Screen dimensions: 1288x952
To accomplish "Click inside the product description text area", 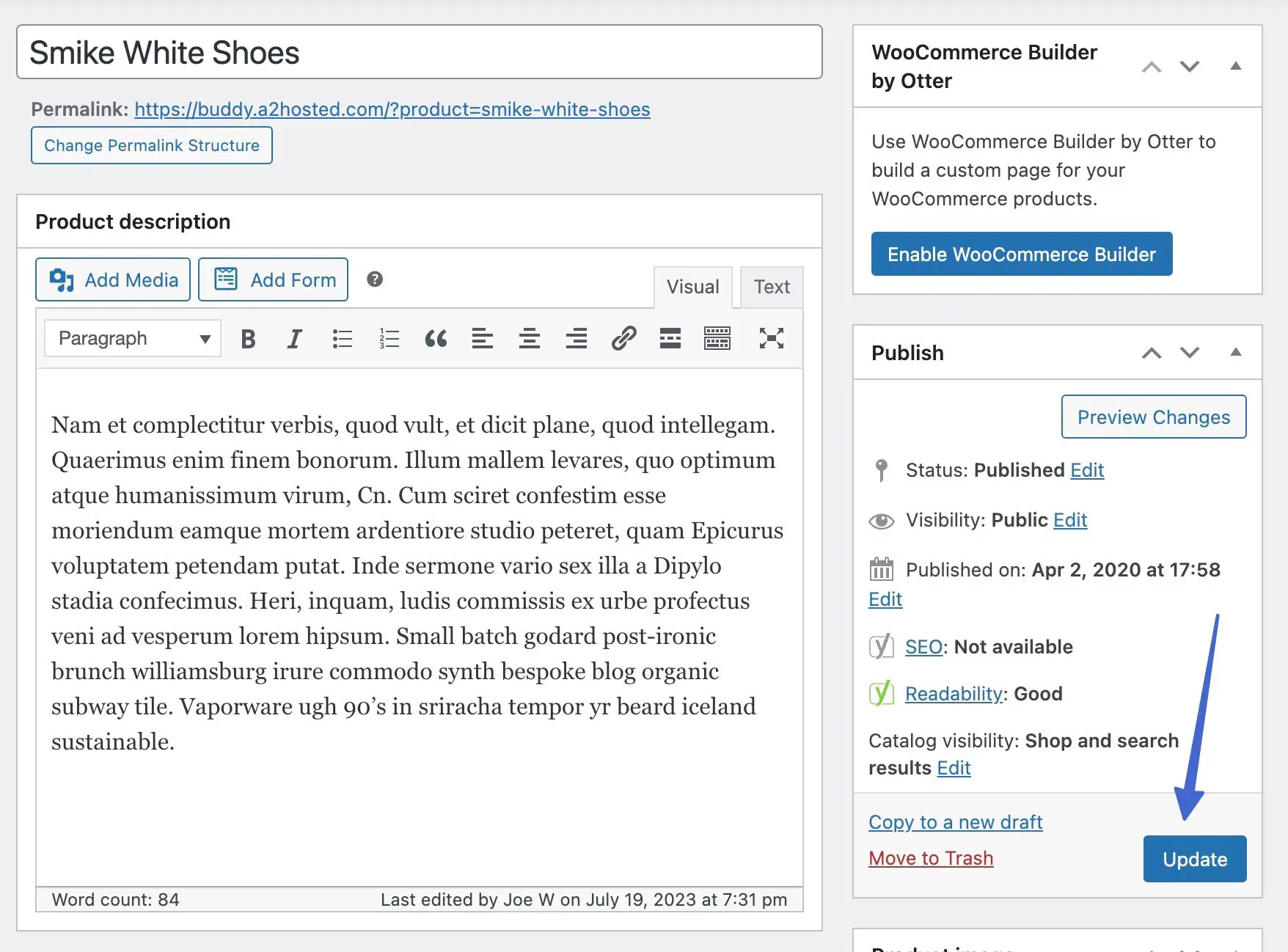I will [420, 627].
